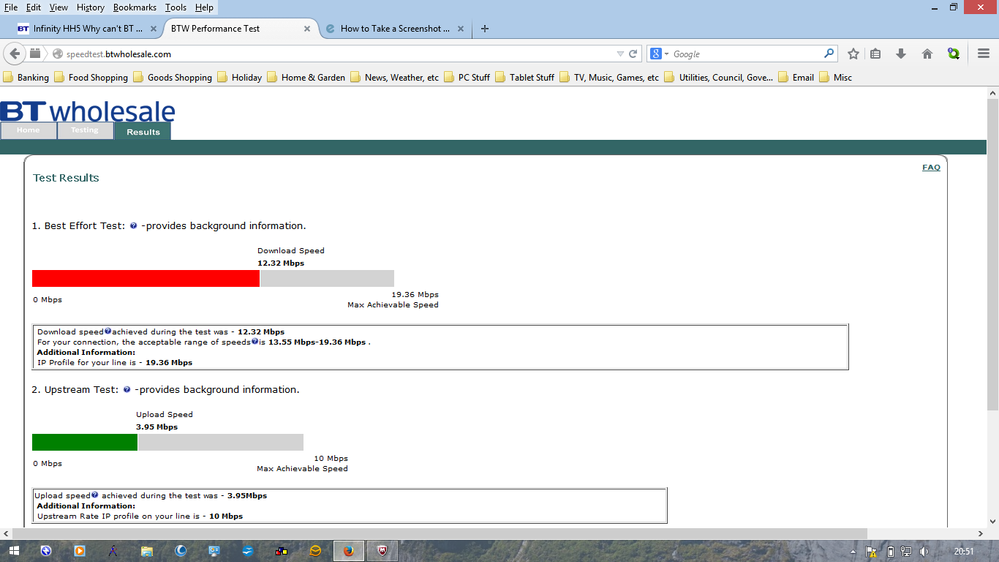
Task: Show hidden system tray icons arrow
Action: pyautogui.click(x=852, y=552)
